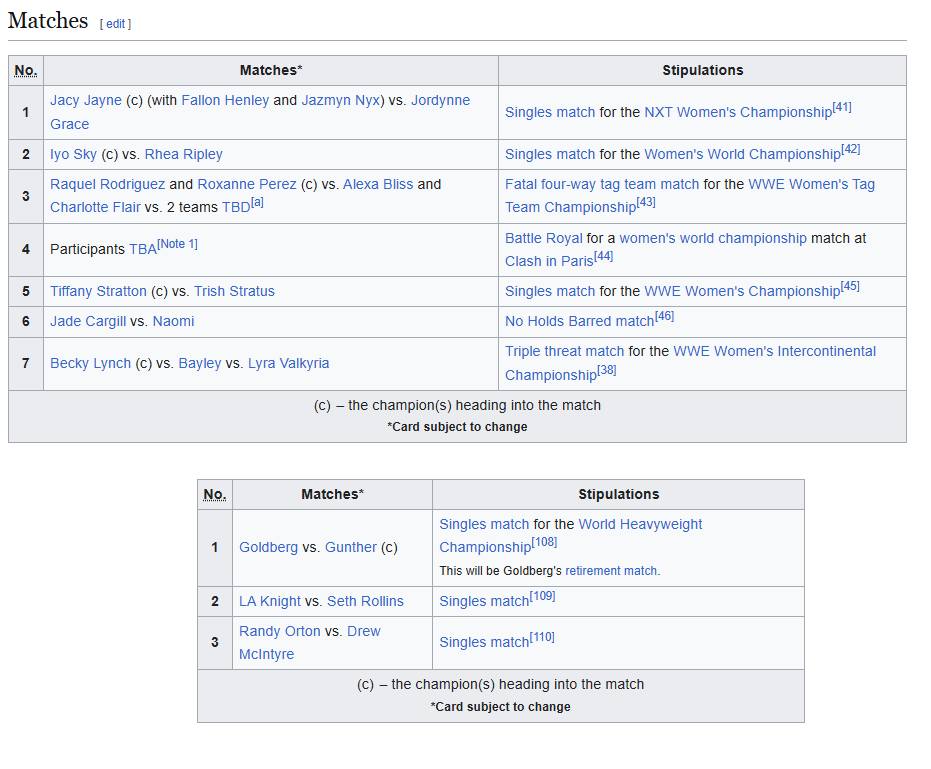The height and width of the screenshot is (769, 931).
Task: Open the Randy Orton link
Action: pos(280,631)
